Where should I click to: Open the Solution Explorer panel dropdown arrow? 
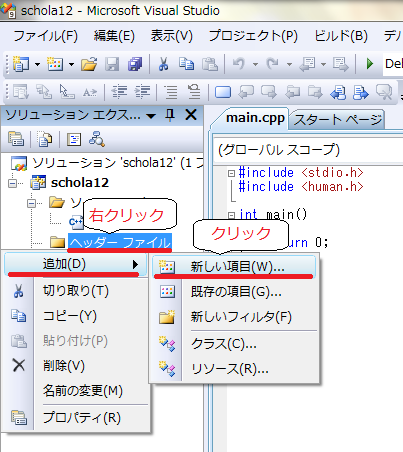pos(151,116)
